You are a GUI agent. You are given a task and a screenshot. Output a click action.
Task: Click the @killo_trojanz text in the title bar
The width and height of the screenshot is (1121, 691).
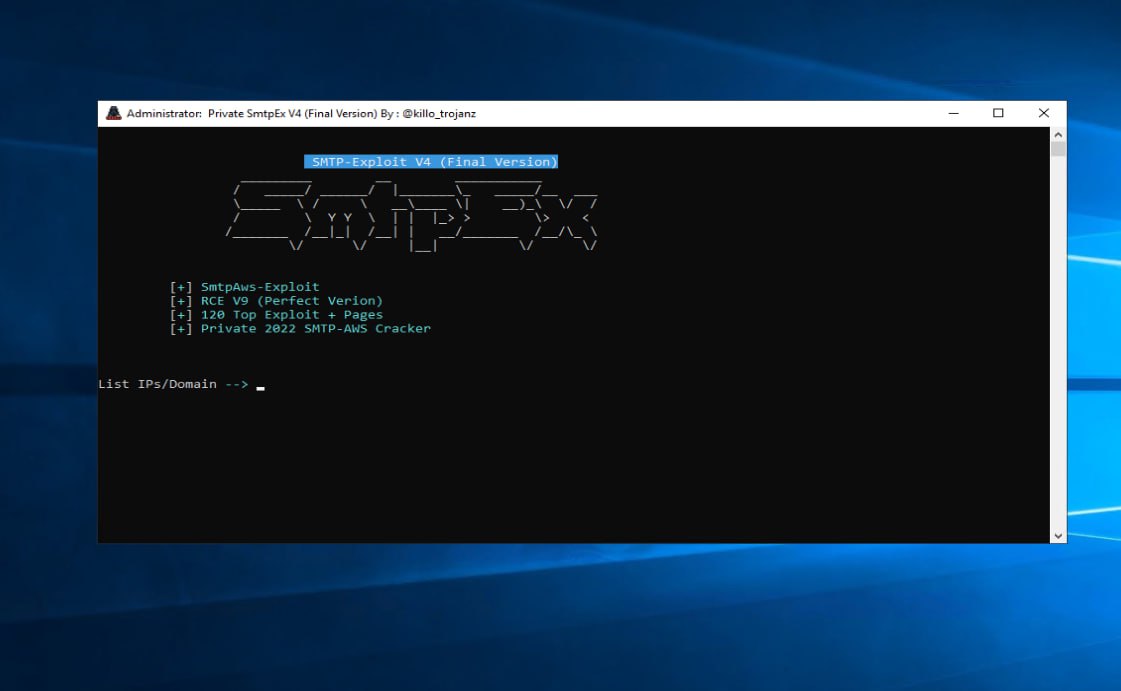438,114
